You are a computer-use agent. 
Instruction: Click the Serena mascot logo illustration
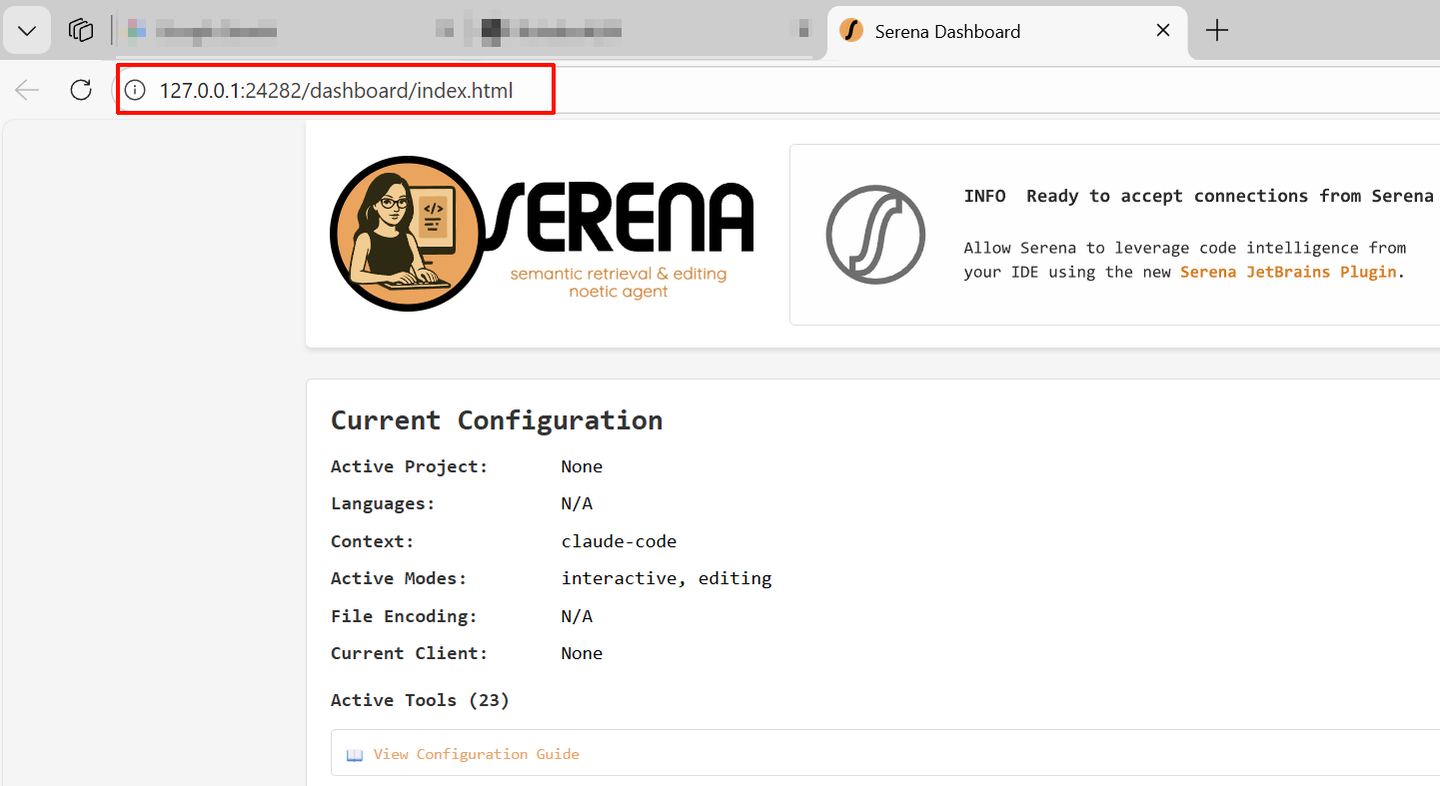click(x=405, y=233)
